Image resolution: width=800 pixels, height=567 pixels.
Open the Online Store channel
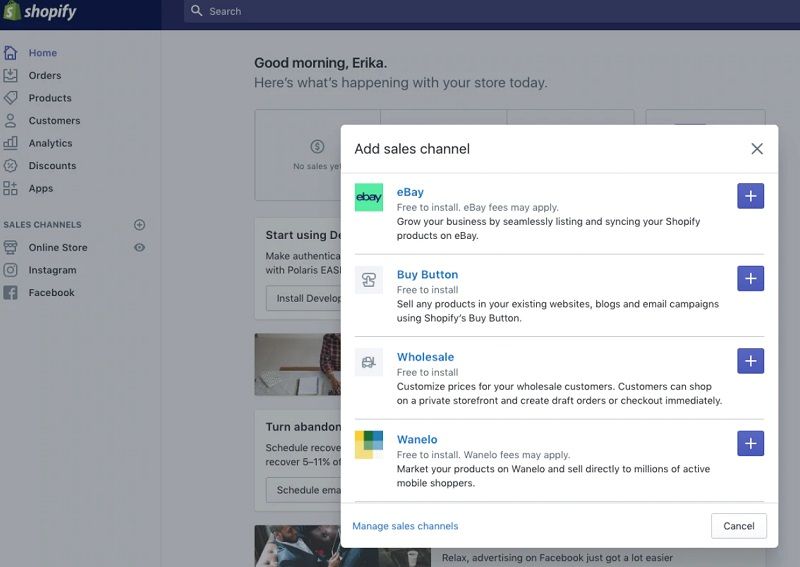coord(58,248)
